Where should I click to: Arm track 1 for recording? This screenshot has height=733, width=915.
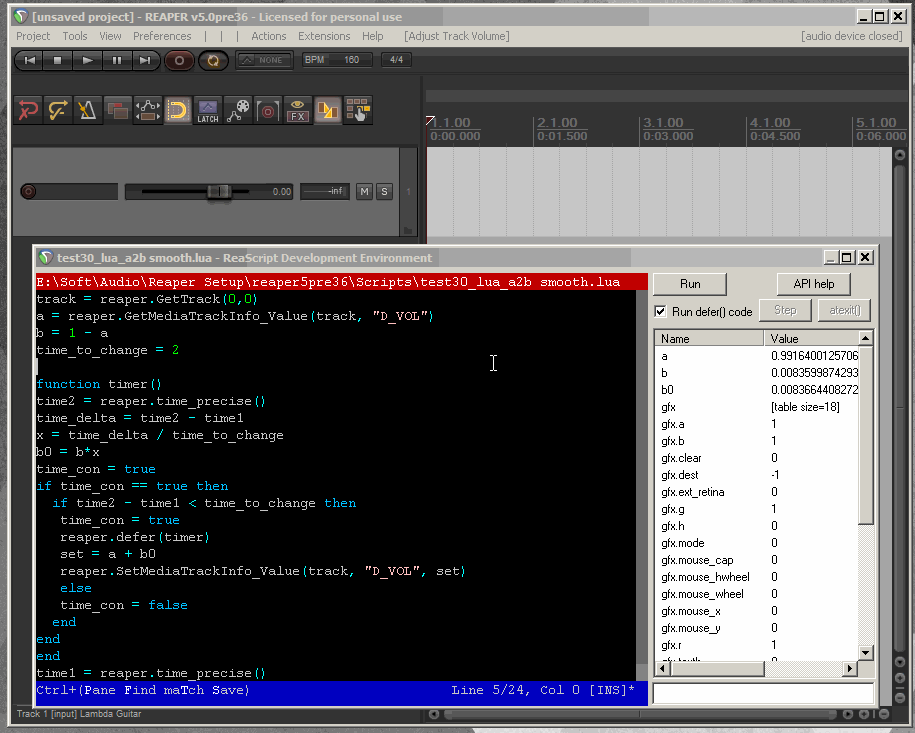pyautogui.click(x=29, y=191)
